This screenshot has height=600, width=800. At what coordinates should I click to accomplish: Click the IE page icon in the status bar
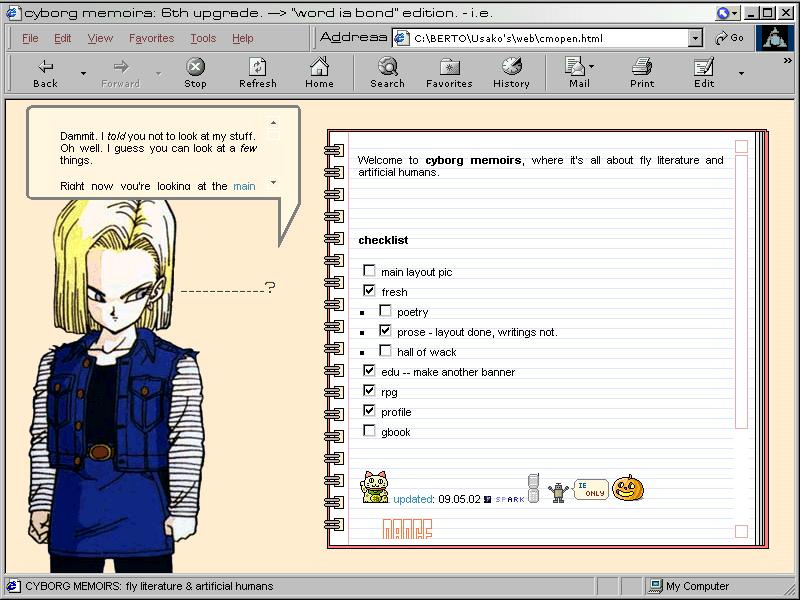(13, 586)
